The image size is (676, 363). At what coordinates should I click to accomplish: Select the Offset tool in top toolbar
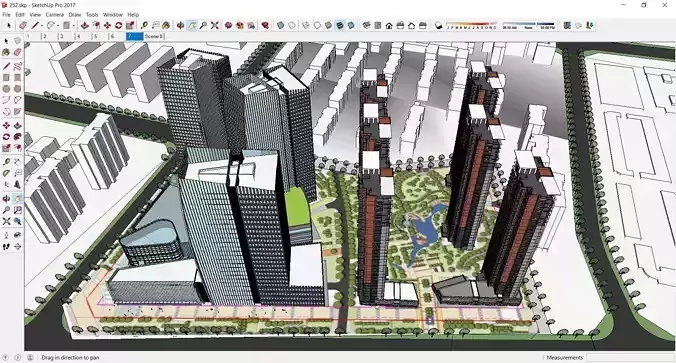pos(96,25)
